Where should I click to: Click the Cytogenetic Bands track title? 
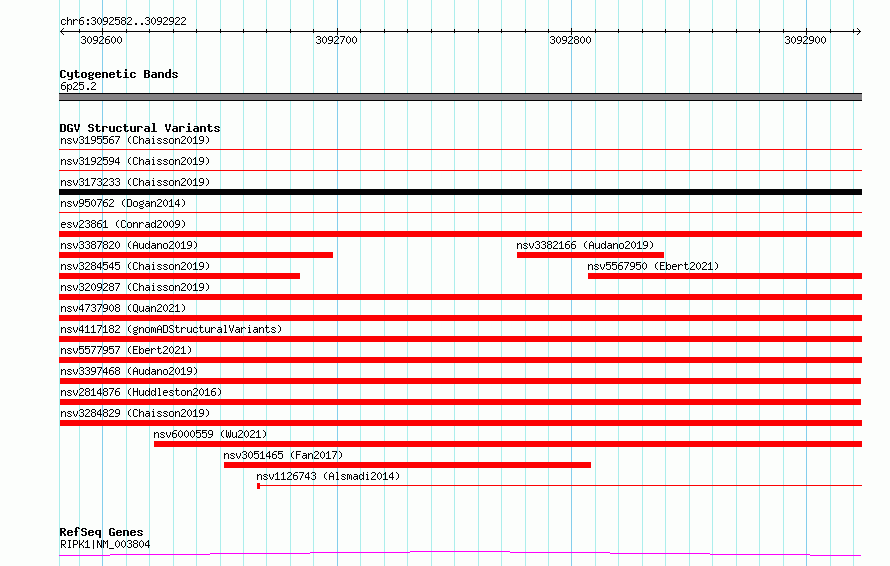coord(119,74)
